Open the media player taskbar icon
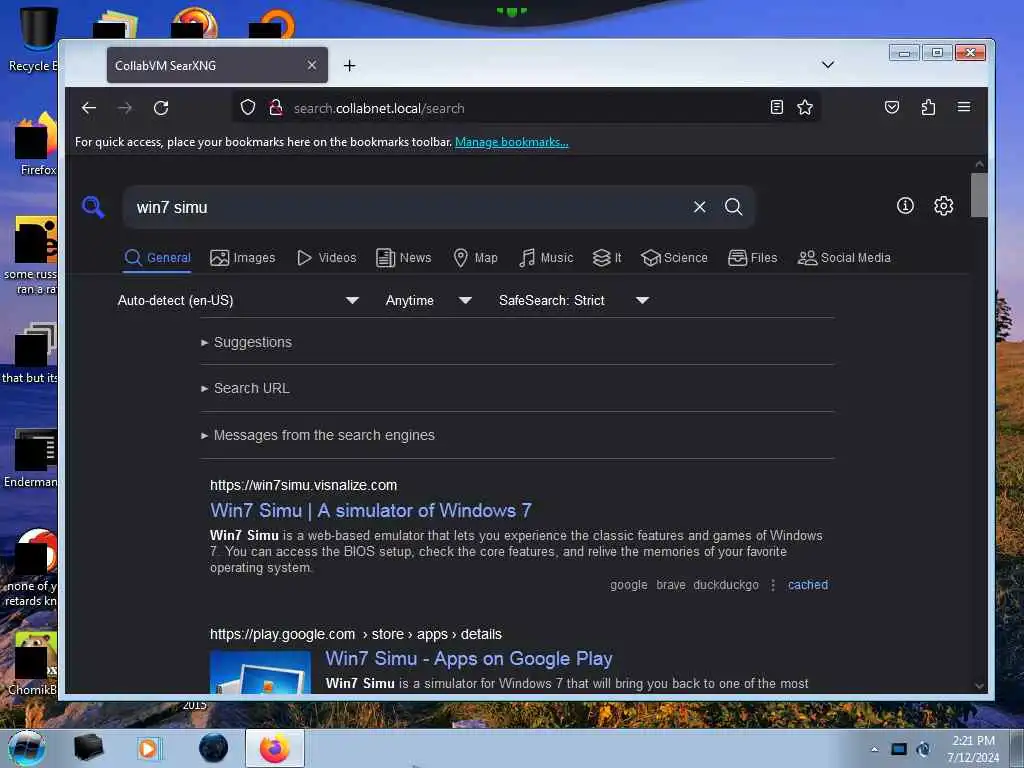The height and width of the screenshot is (768, 1024). click(x=148, y=748)
